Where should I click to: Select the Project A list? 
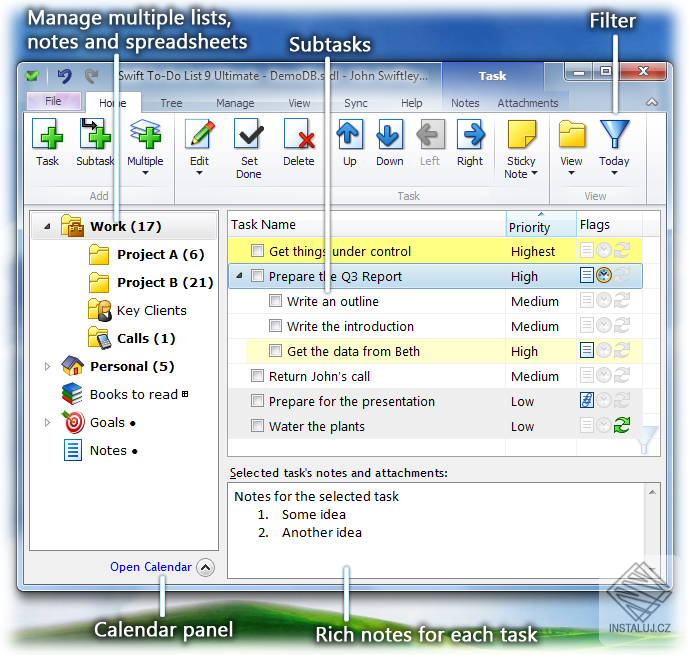(147, 254)
